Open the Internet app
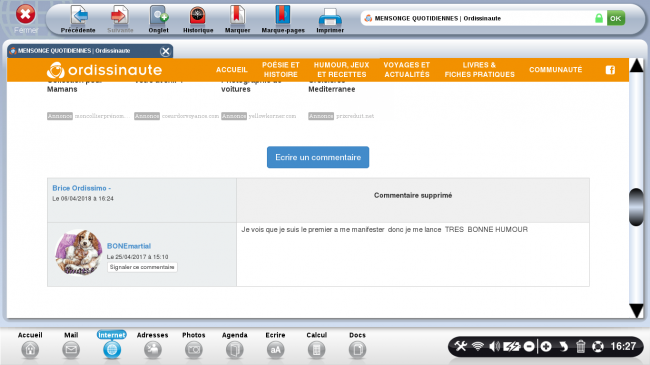The image size is (650, 365). (112, 345)
